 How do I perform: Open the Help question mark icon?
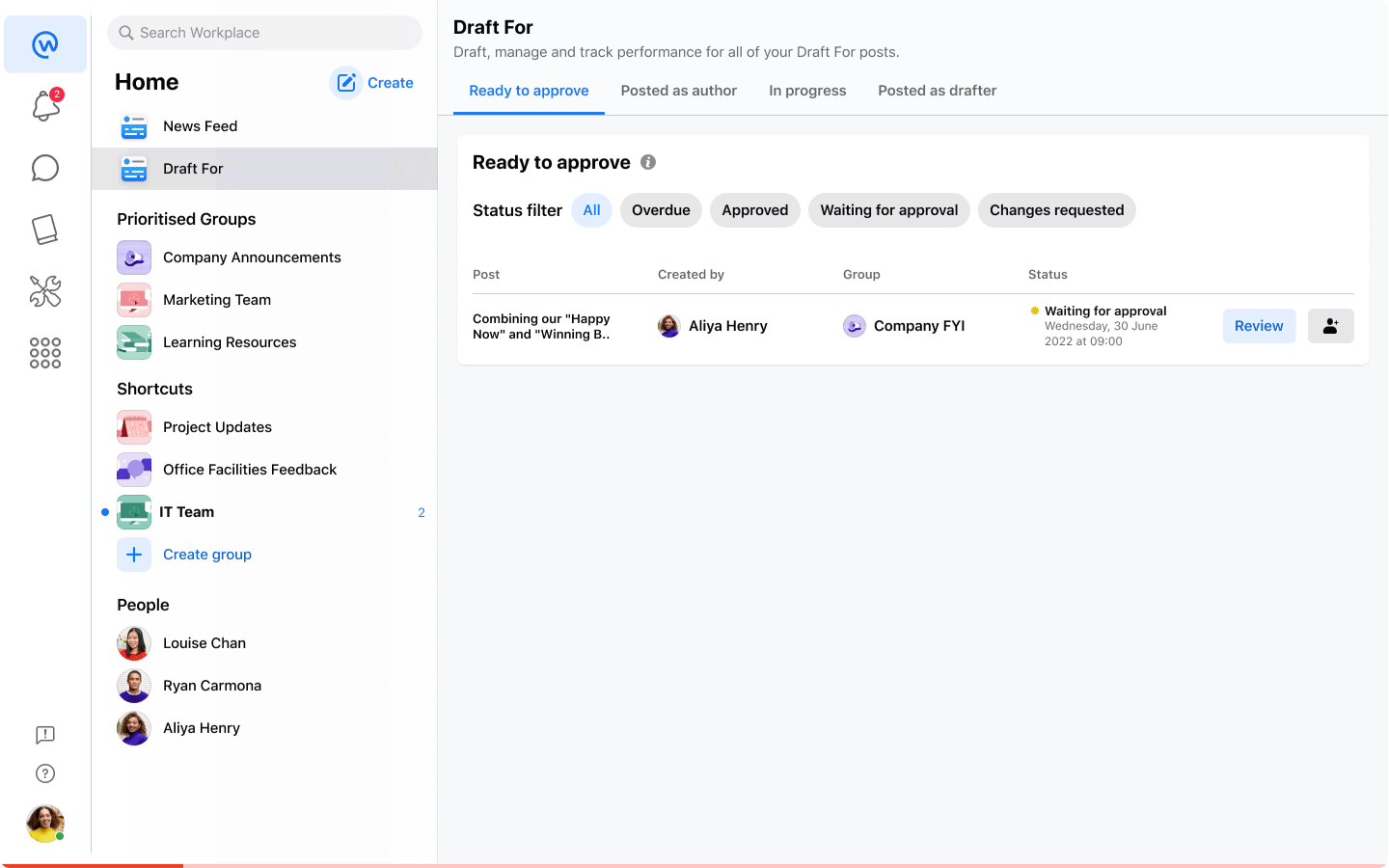[44, 773]
